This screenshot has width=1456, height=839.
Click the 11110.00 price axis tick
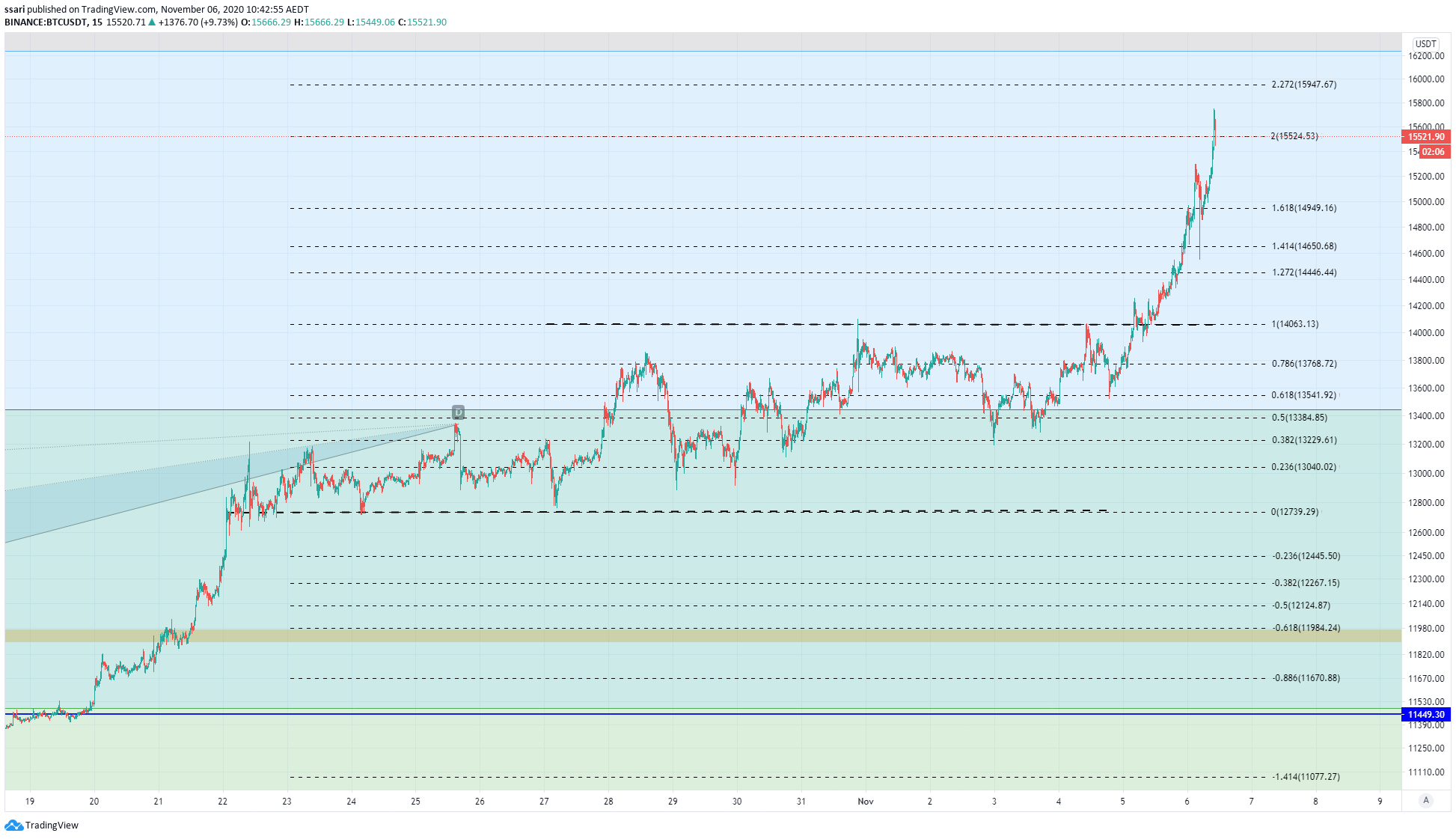(x=1426, y=772)
